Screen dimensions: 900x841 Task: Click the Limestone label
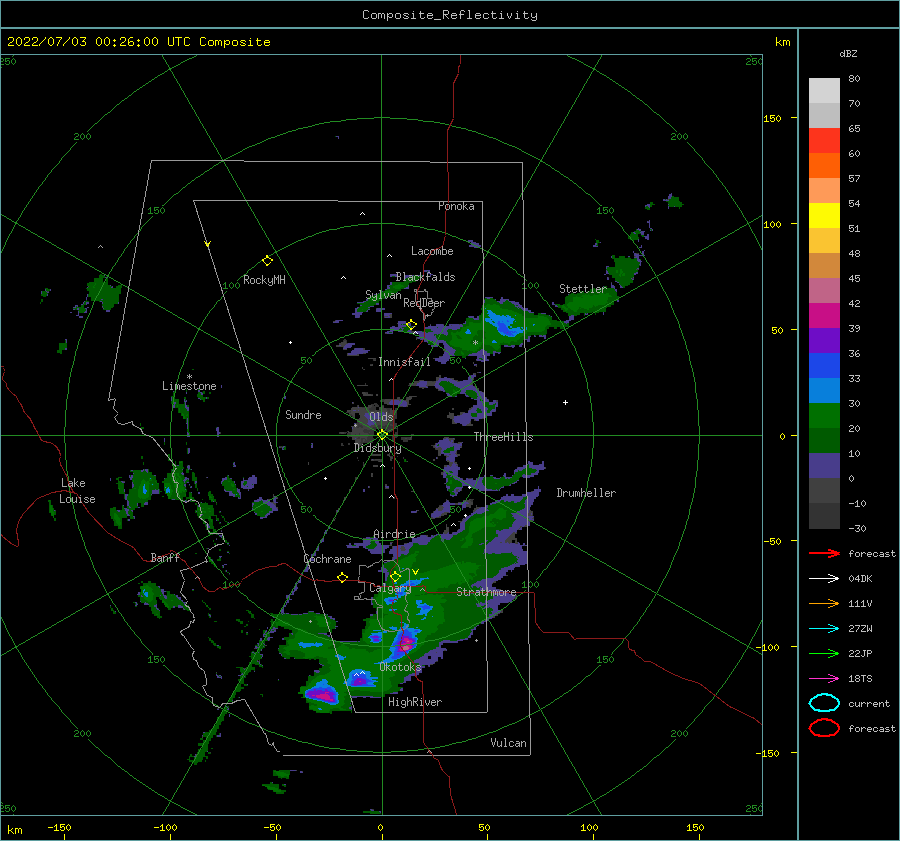click(x=189, y=386)
